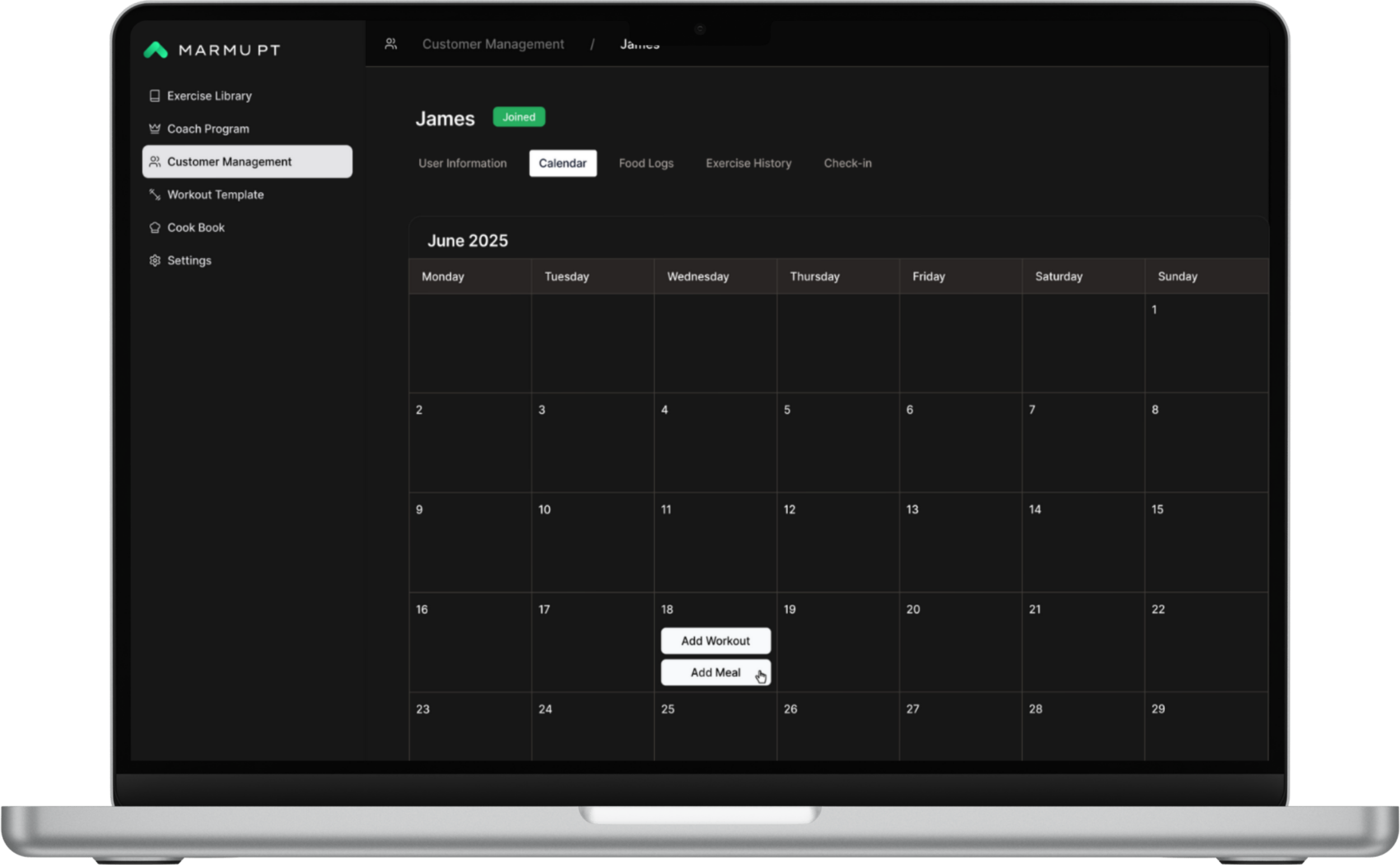Click the Workout Template dumbbell icon
The height and width of the screenshot is (865, 1400).
[x=155, y=194]
